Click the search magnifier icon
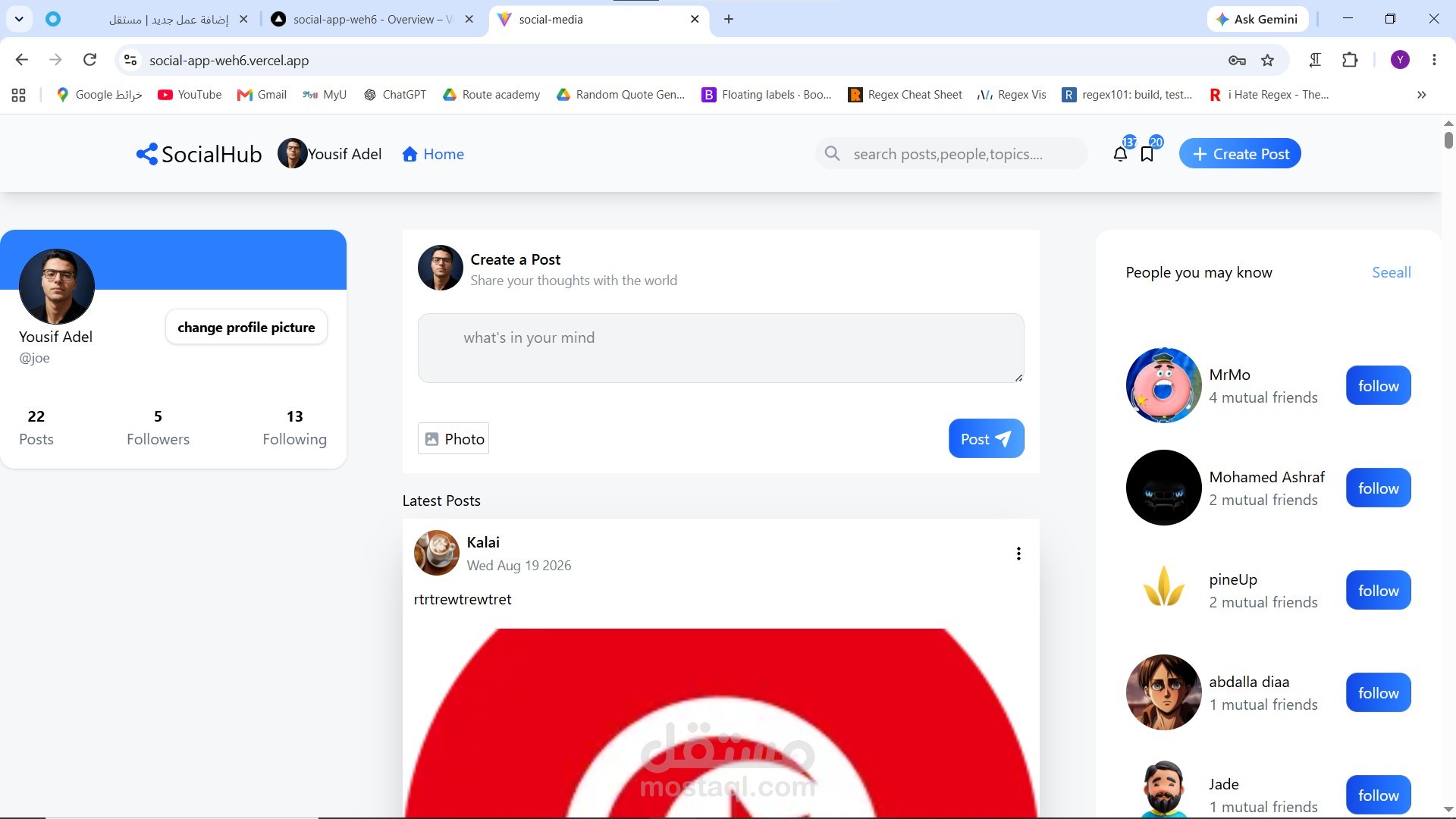1456x819 pixels. pyautogui.click(x=832, y=154)
